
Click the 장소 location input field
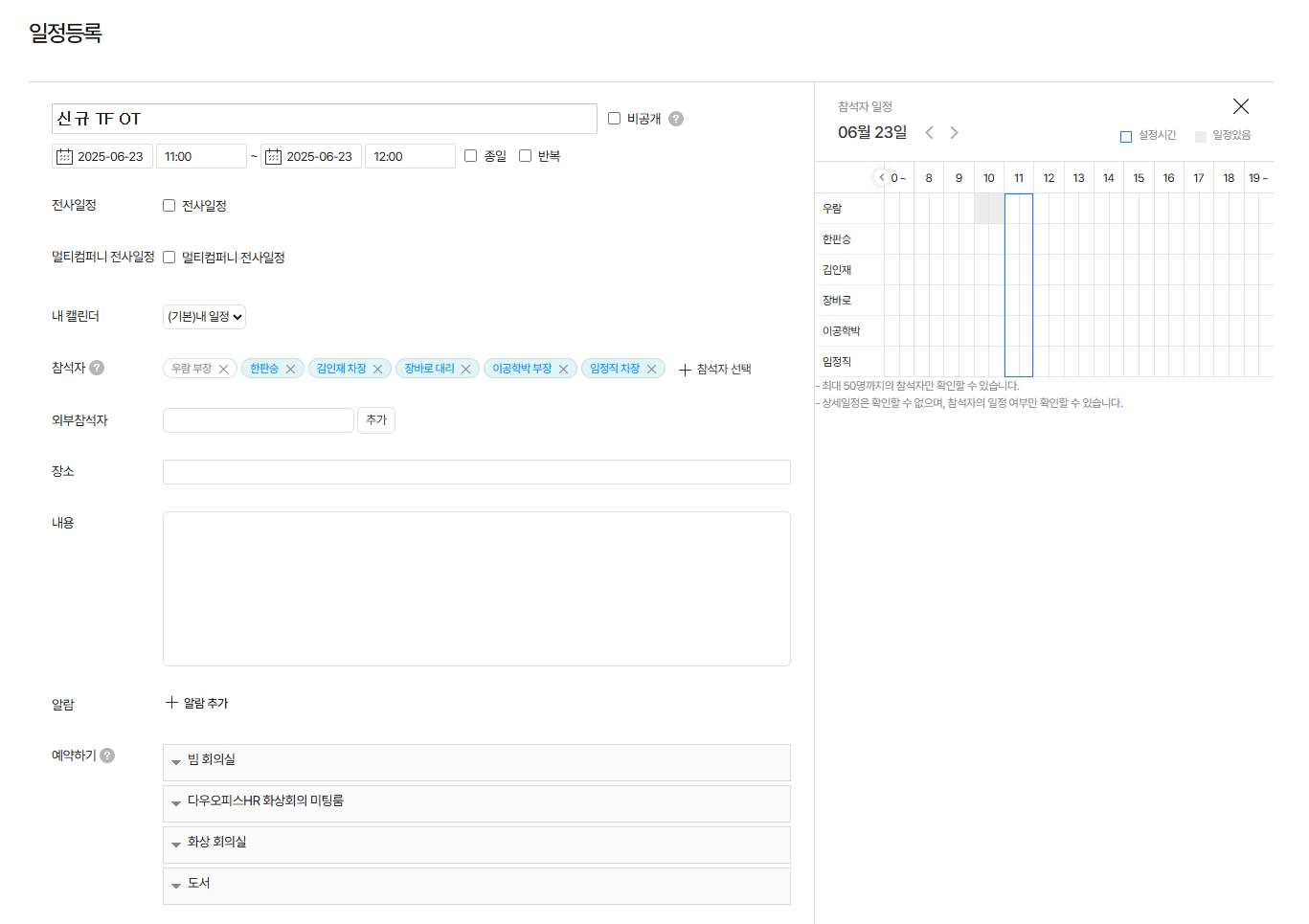tap(476, 472)
